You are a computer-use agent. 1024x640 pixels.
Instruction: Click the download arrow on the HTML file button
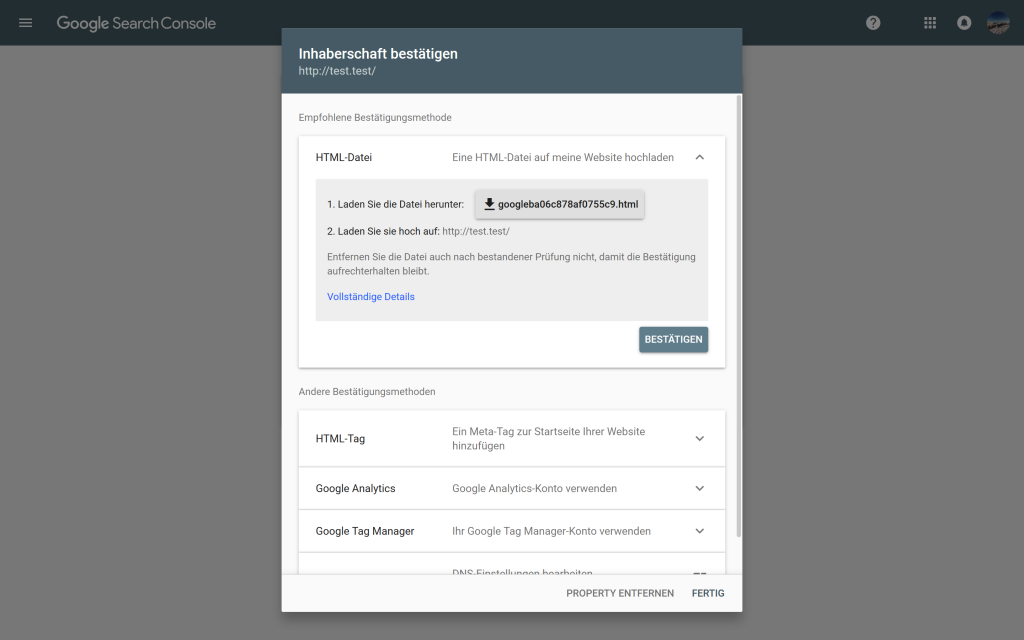pos(489,203)
